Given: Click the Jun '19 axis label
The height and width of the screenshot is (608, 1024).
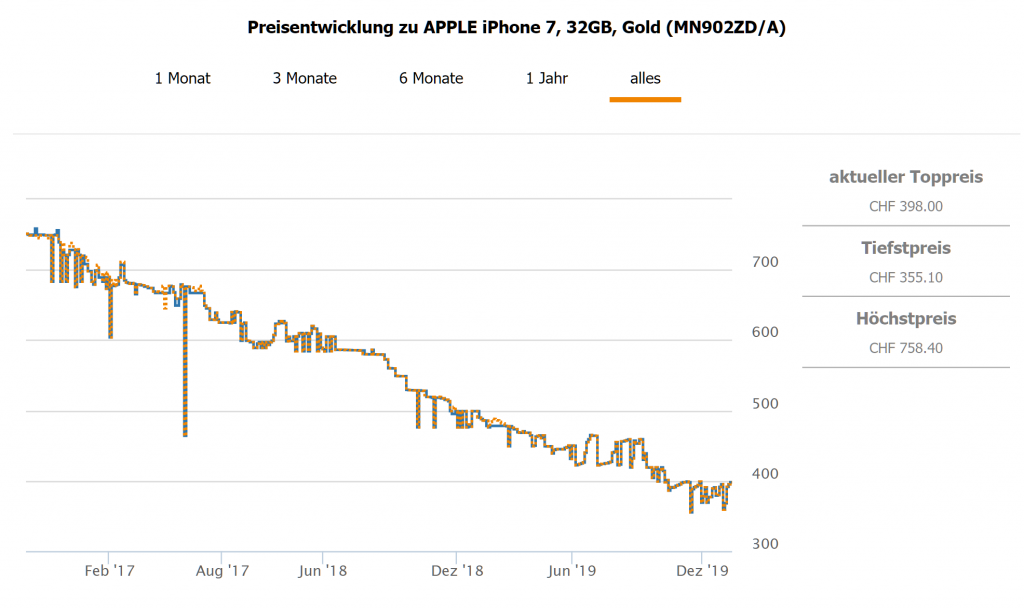Looking at the screenshot, I should tap(572, 571).
